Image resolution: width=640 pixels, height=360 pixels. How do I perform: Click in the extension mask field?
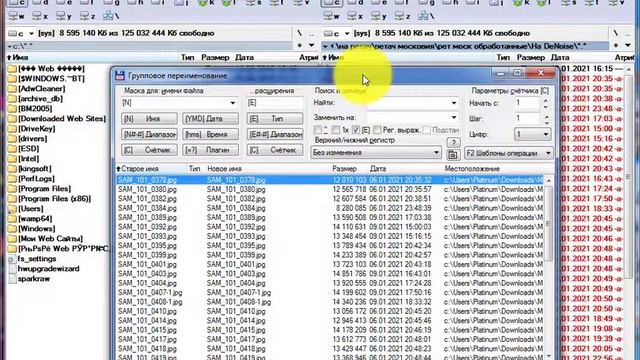(x=275, y=103)
